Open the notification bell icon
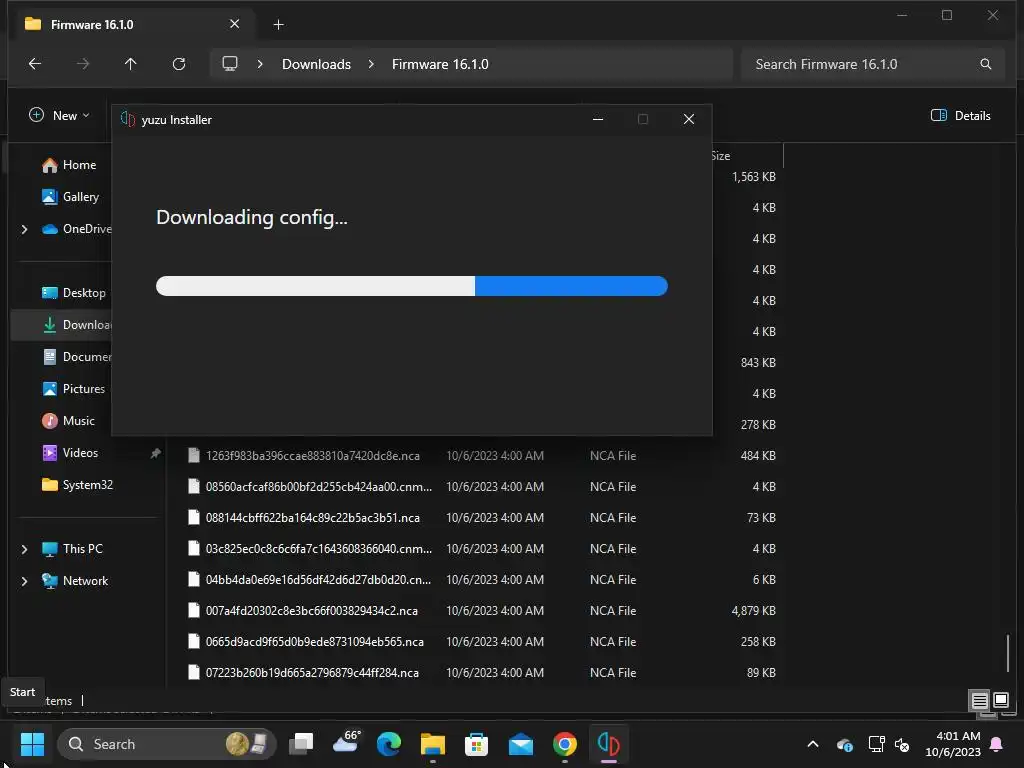1024x768 pixels. [x=997, y=744]
